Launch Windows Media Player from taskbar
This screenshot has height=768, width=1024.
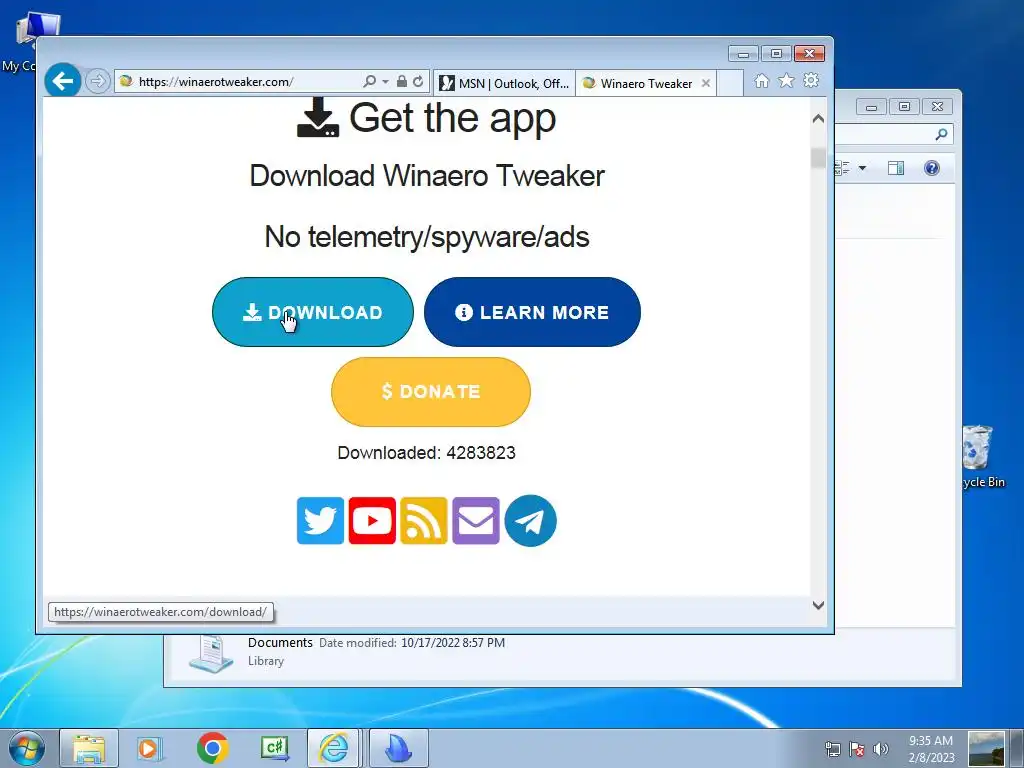click(x=150, y=748)
